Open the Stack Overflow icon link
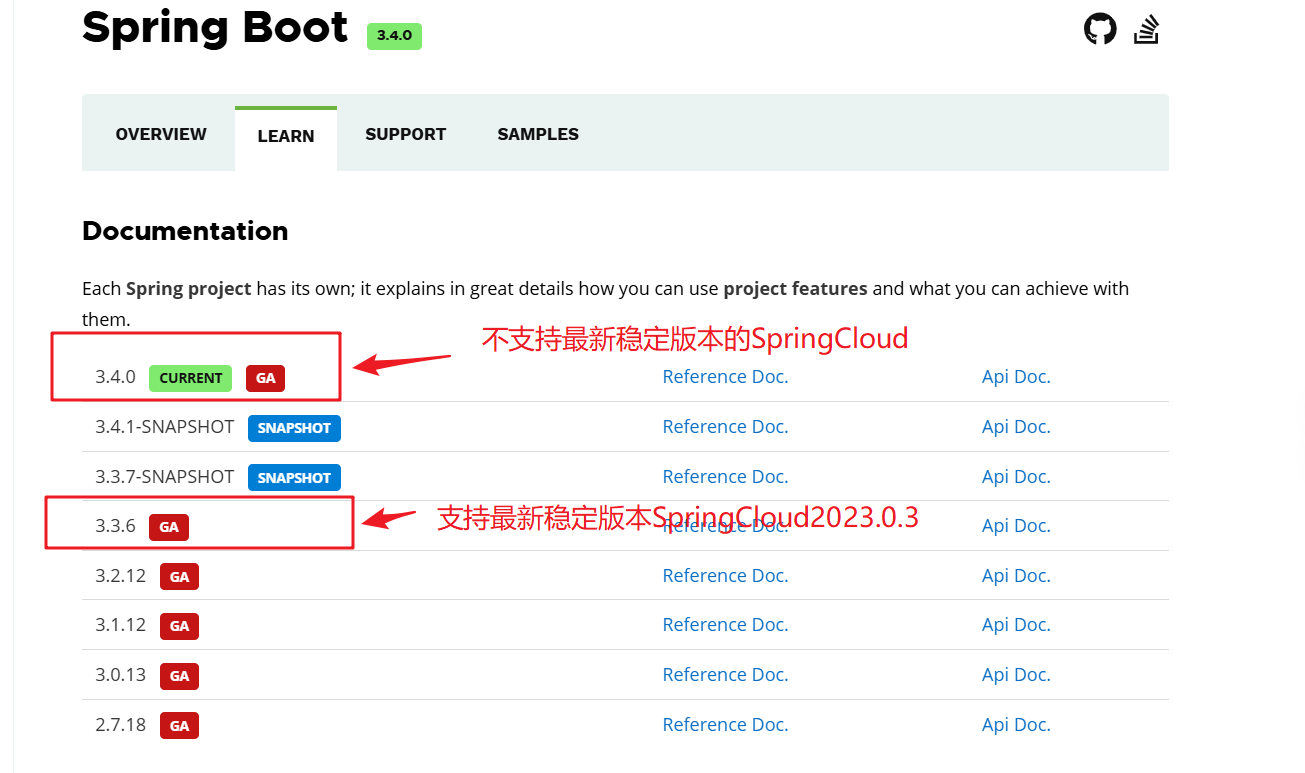The width and height of the screenshot is (1305, 773). (1146, 29)
